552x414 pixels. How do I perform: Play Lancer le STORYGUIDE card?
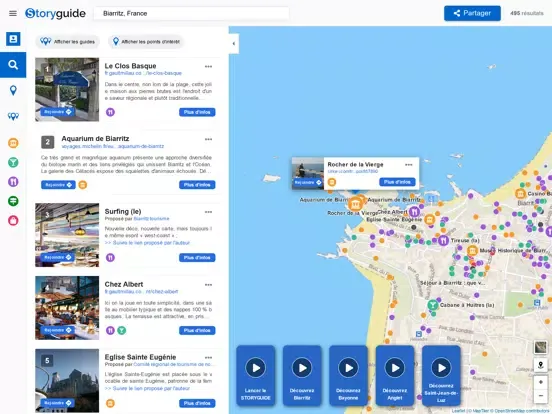[x=256, y=376]
